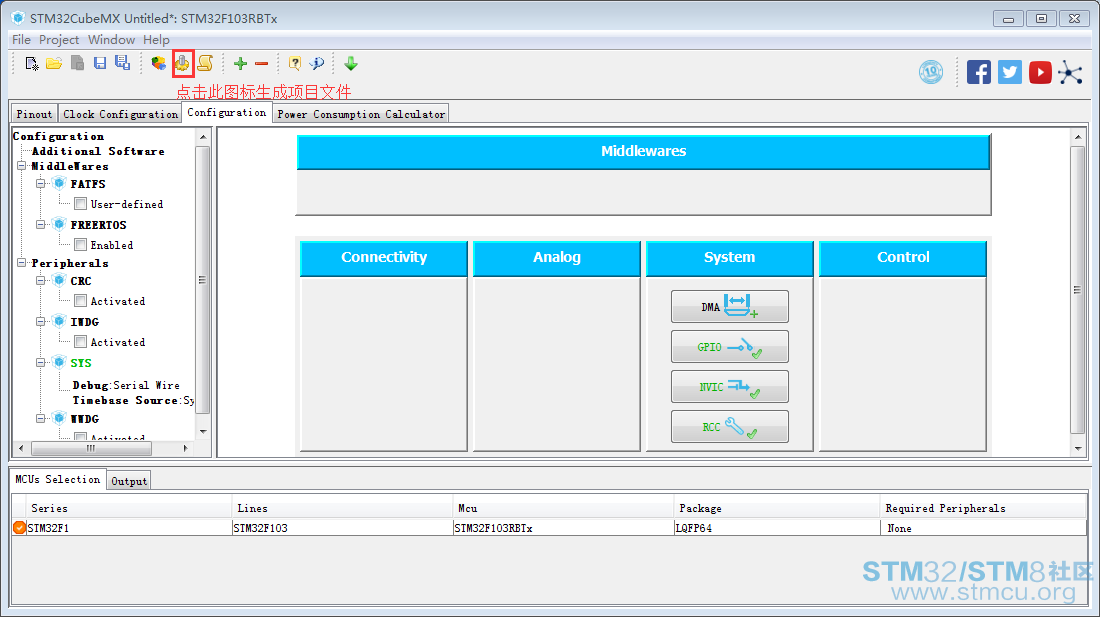Click the Open Project folder icon
Screen dimensions: 1100x617
pyautogui.click(x=54, y=64)
